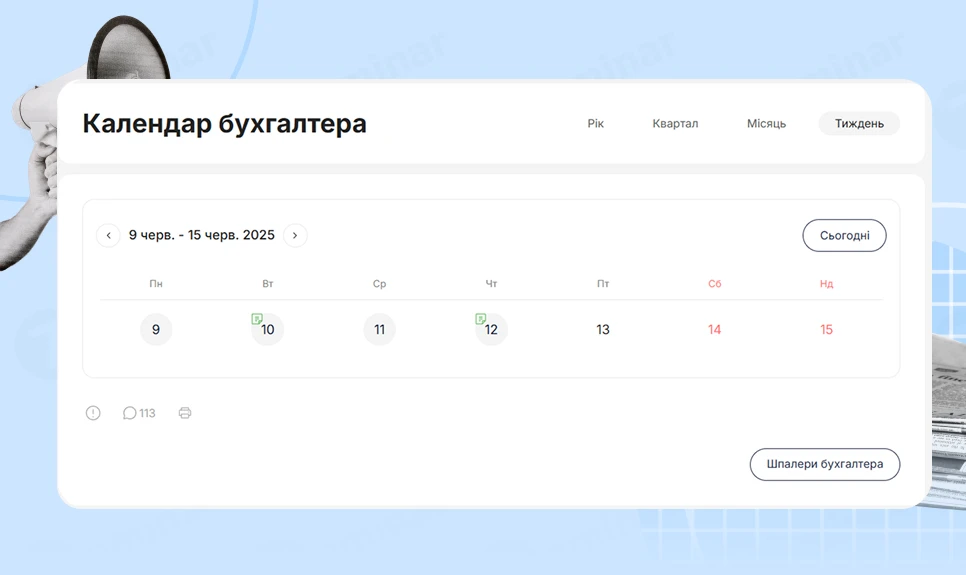Select Friday the 13th date
Viewport: 966px width, 575px height.
click(603, 330)
